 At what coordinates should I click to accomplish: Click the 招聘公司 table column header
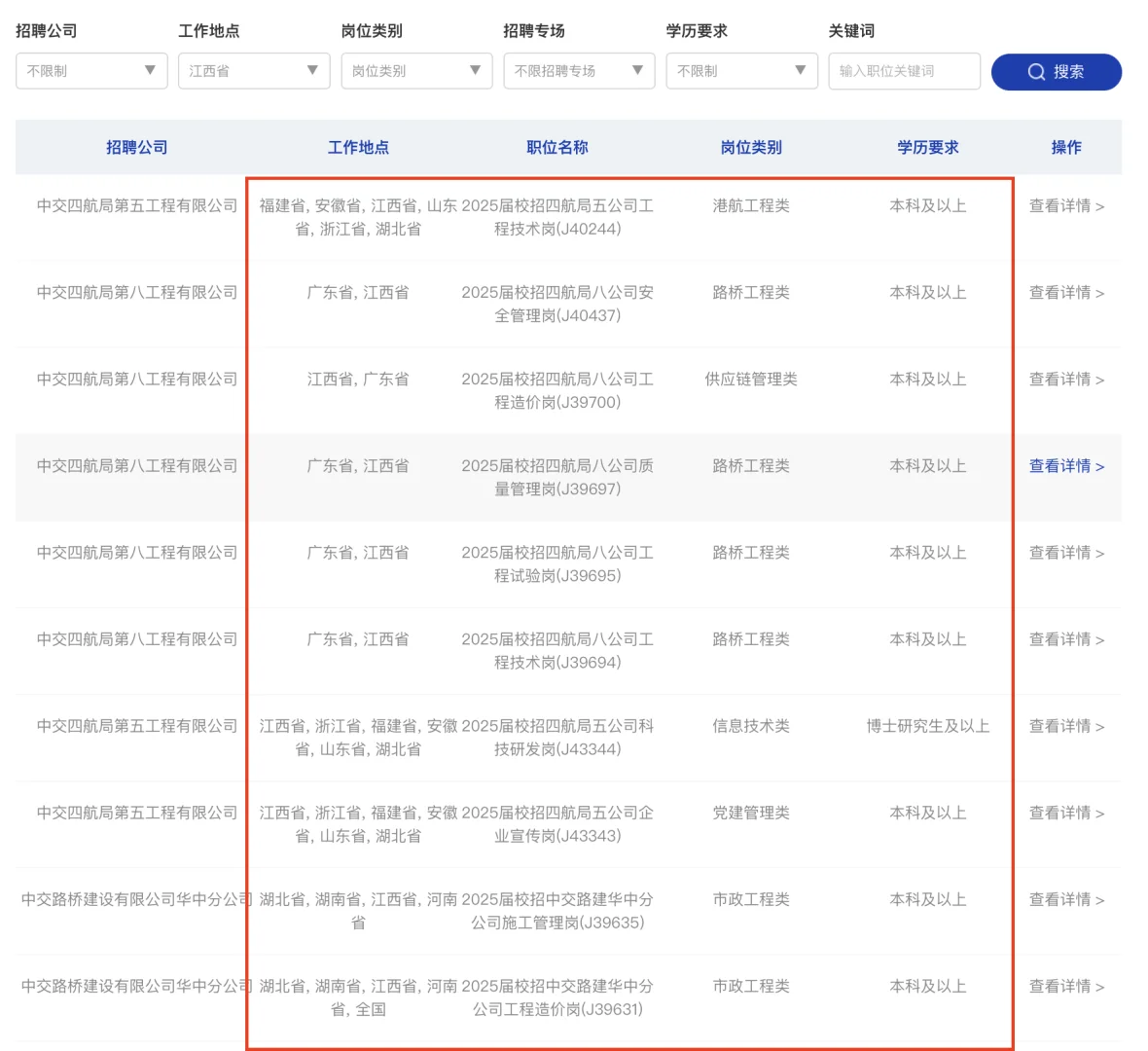137,147
